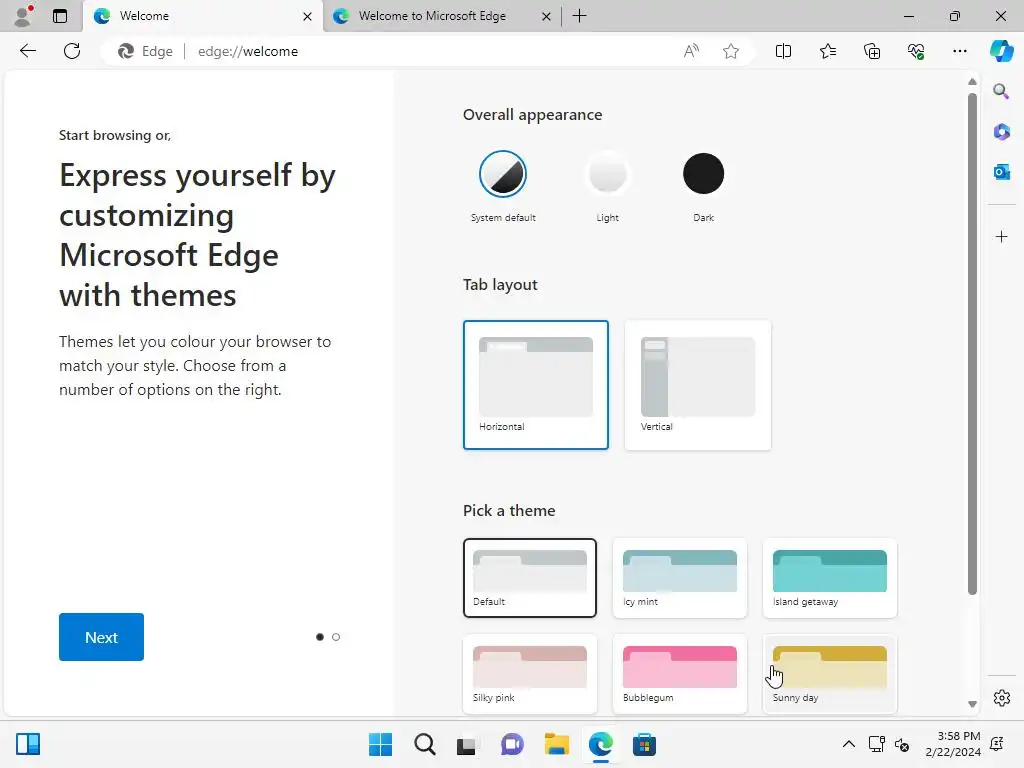Go to second page indicator dot
This screenshot has width=1024, height=768.
point(336,637)
